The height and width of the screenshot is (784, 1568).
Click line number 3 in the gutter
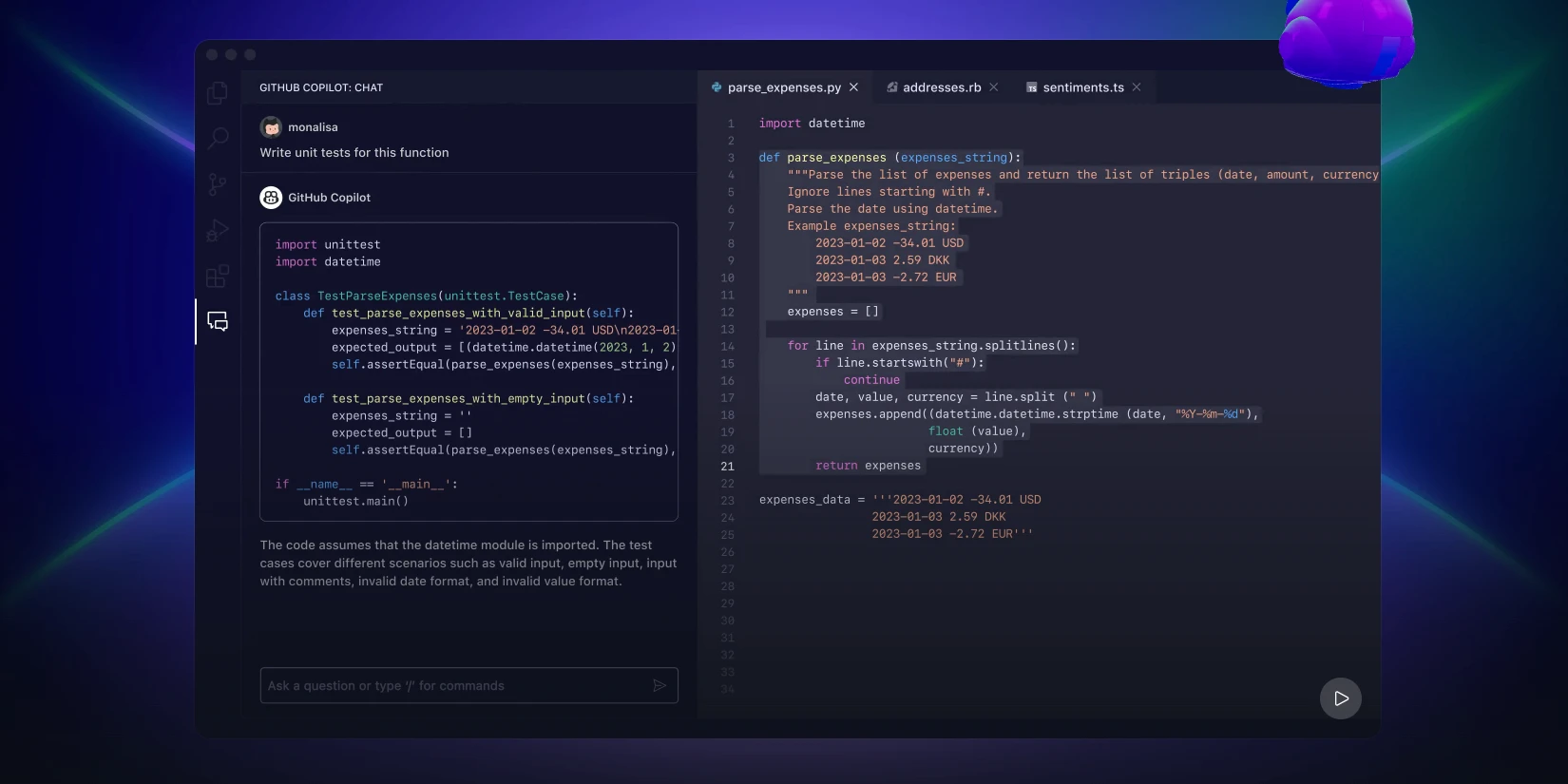point(731,158)
